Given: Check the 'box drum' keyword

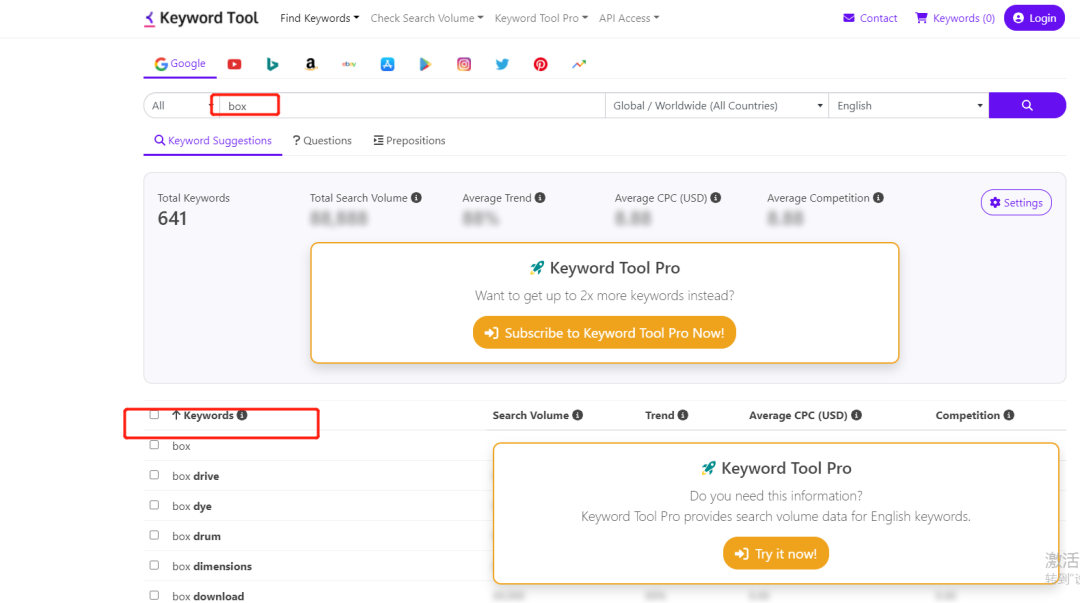Looking at the screenshot, I should (x=154, y=535).
